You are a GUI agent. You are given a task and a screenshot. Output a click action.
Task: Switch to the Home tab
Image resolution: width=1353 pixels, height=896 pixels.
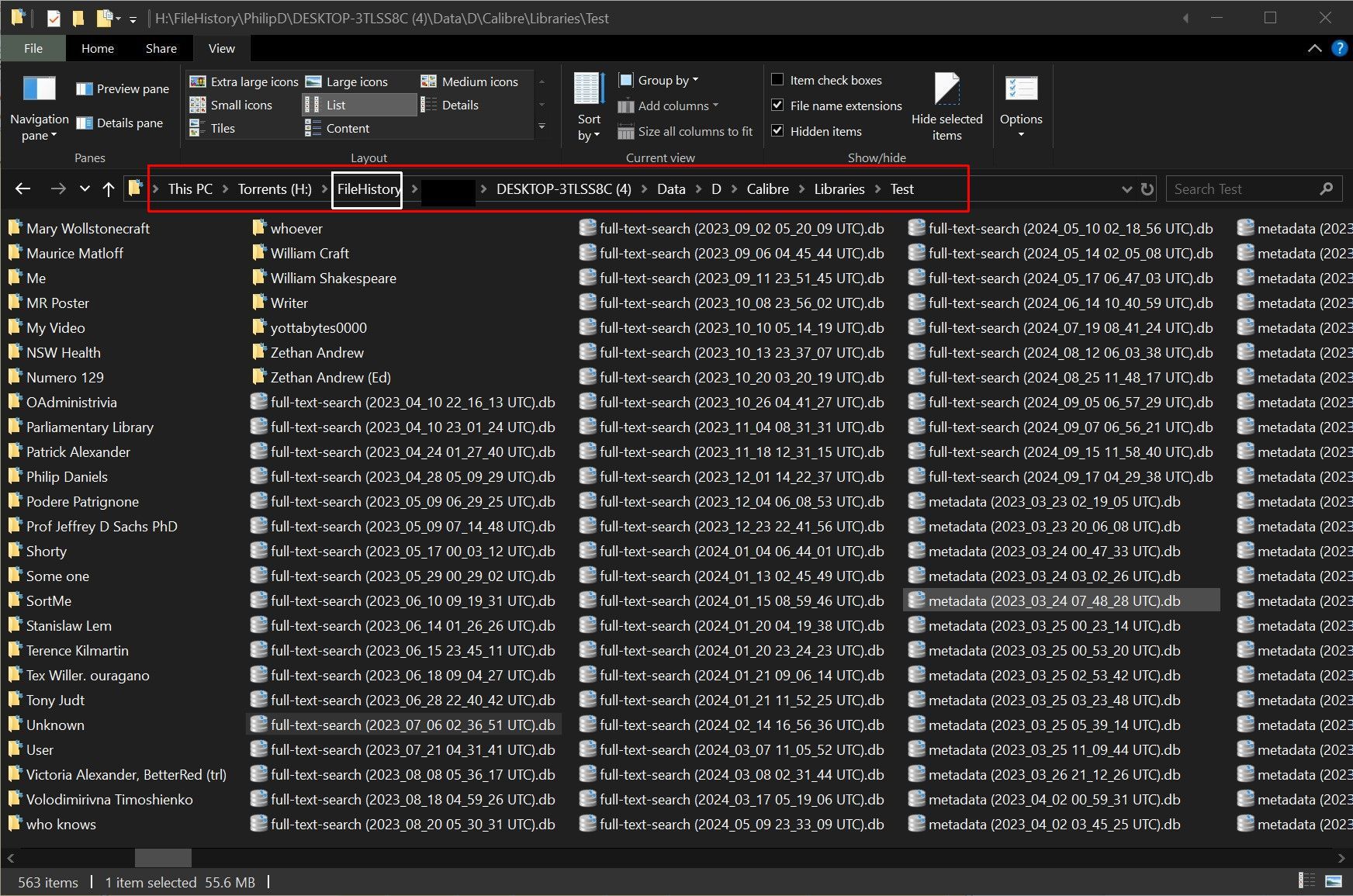point(98,48)
